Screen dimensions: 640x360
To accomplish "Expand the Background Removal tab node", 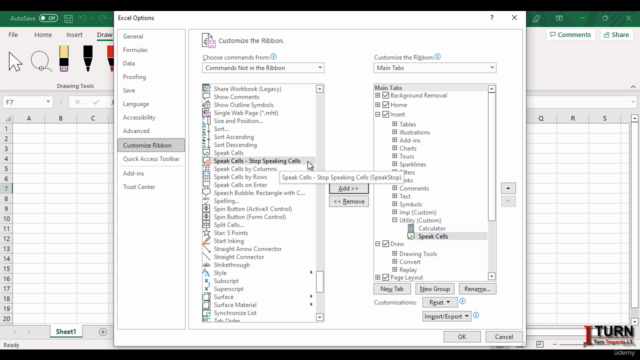I will tap(378, 96).
